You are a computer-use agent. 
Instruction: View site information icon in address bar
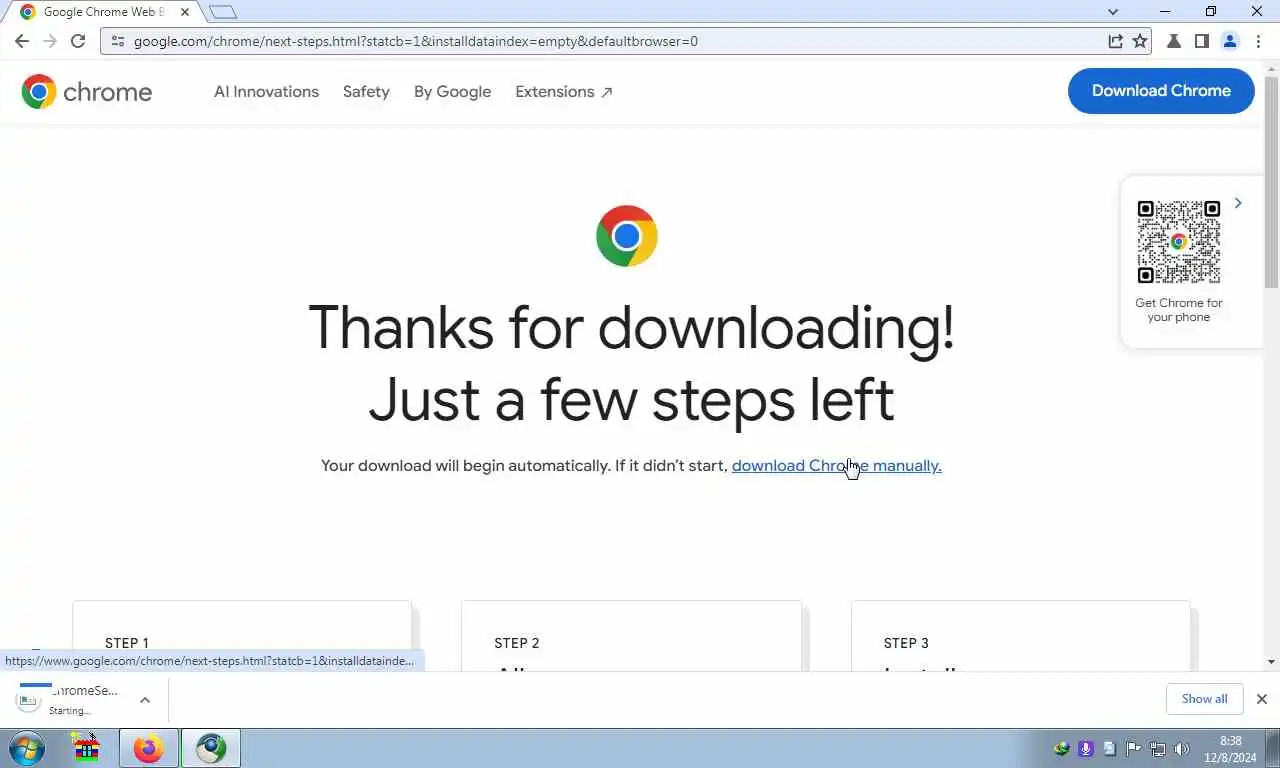pos(117,41)
